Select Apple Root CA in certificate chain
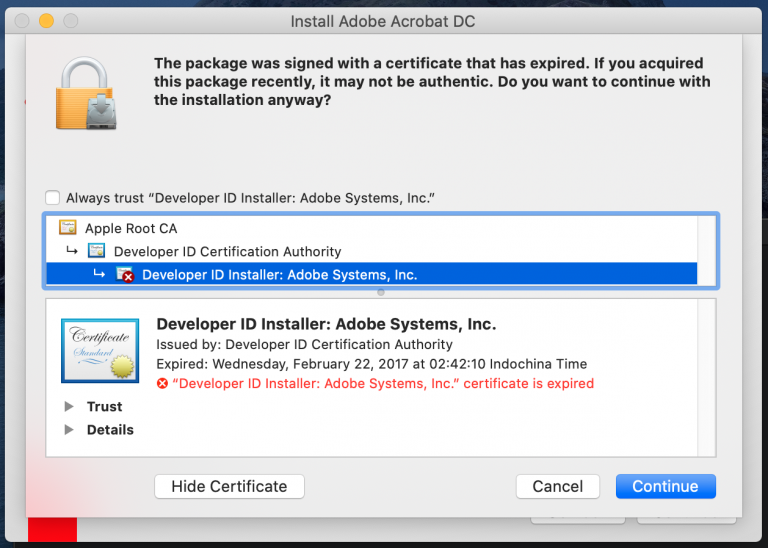The width and height of the screenshot is (768, 548). tap(371, 228)
